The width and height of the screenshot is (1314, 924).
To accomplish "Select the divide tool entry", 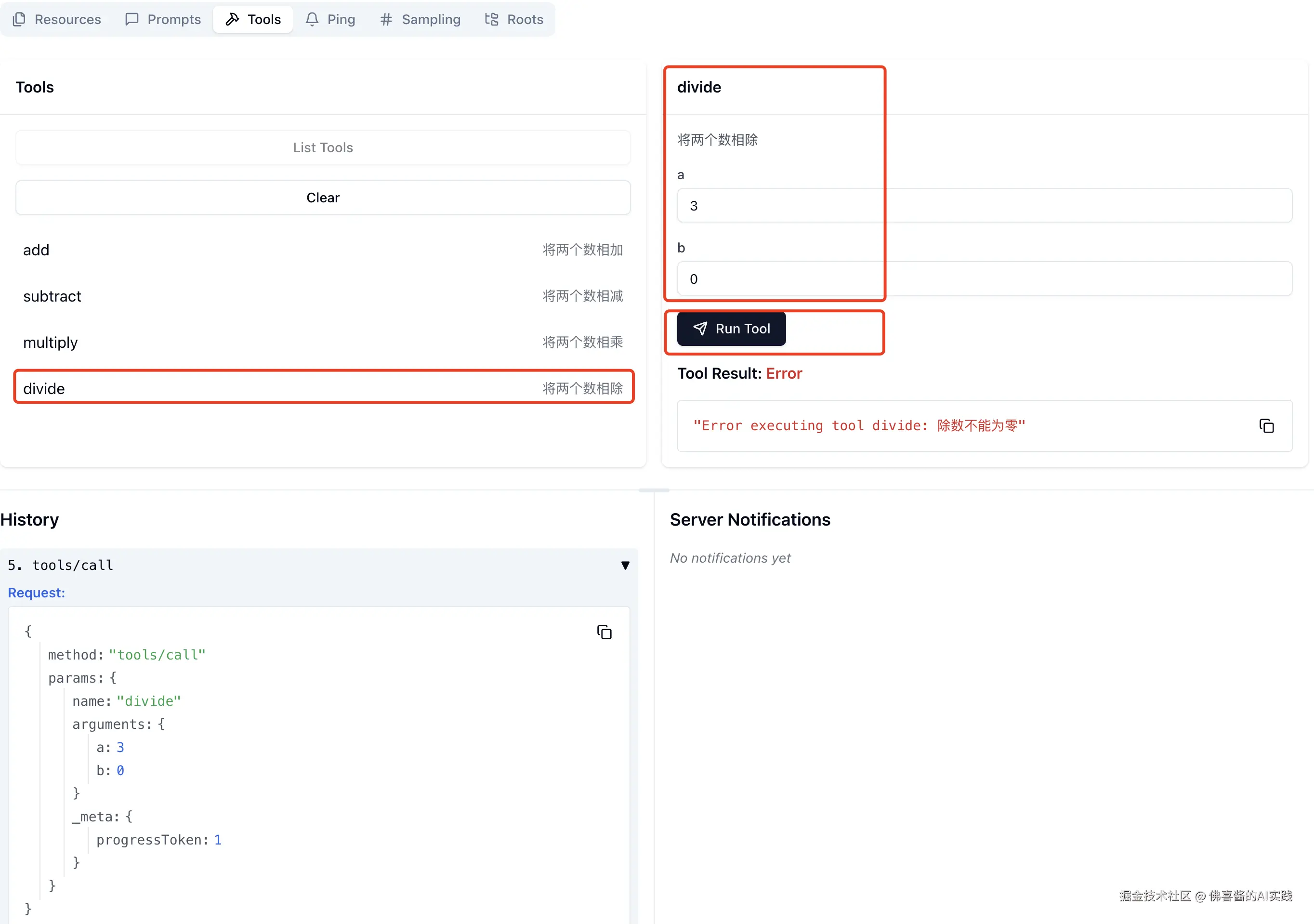I will coord(323,389).
